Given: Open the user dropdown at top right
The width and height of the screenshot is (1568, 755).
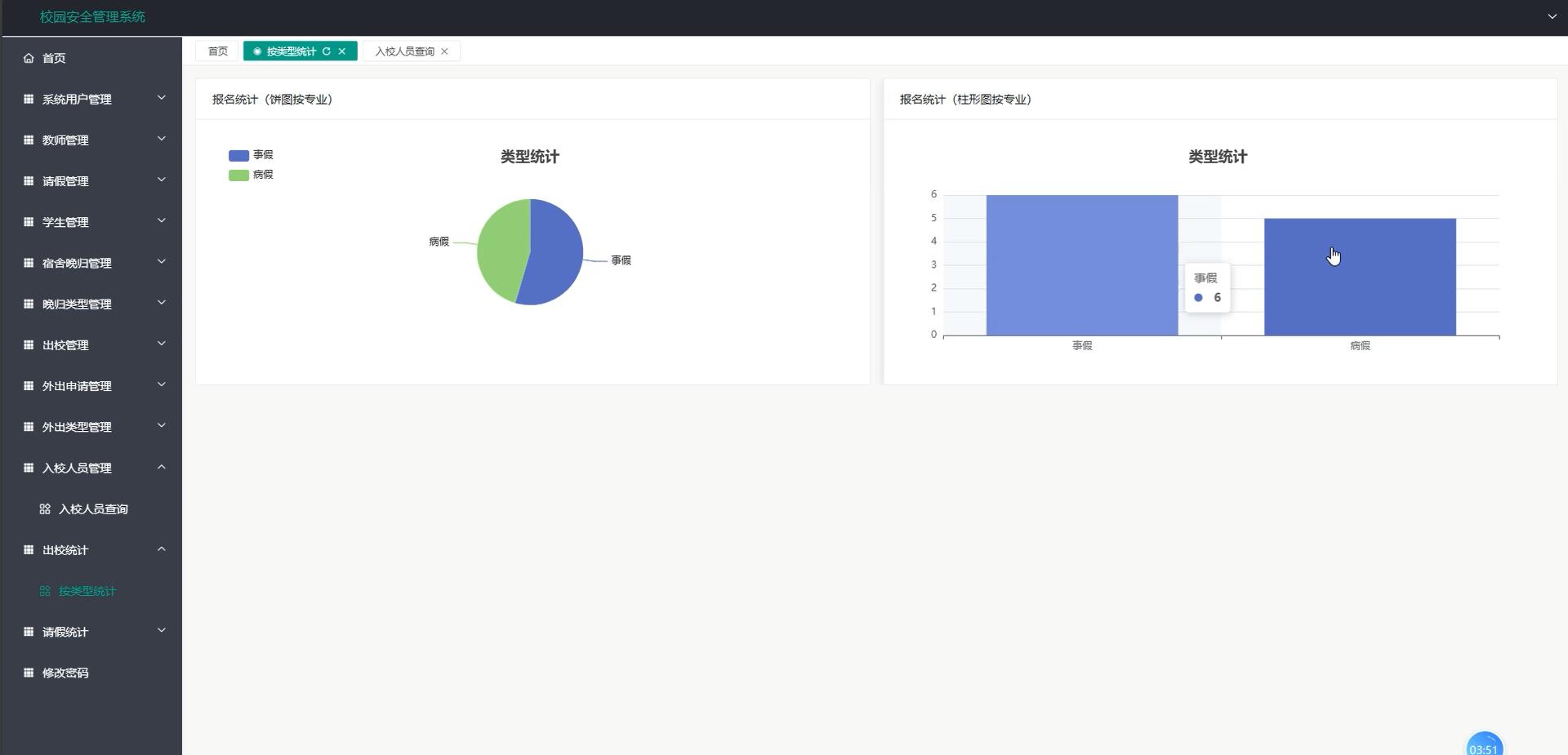Looking at the screenshot, I should 1553,16.
